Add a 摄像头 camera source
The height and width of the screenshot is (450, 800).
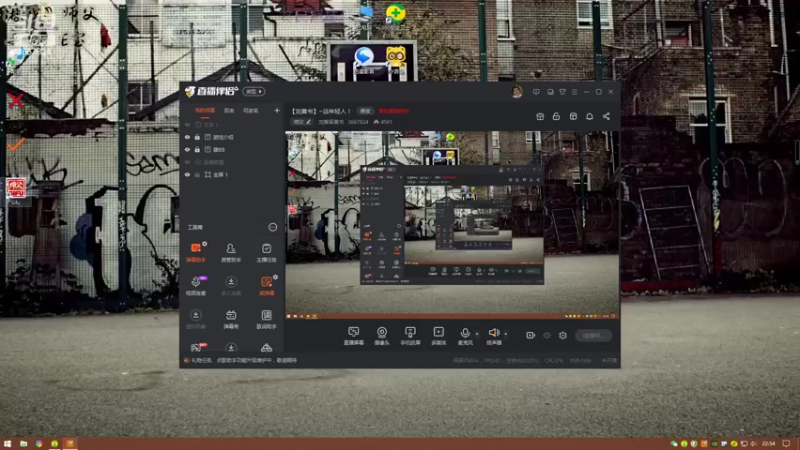382,336
